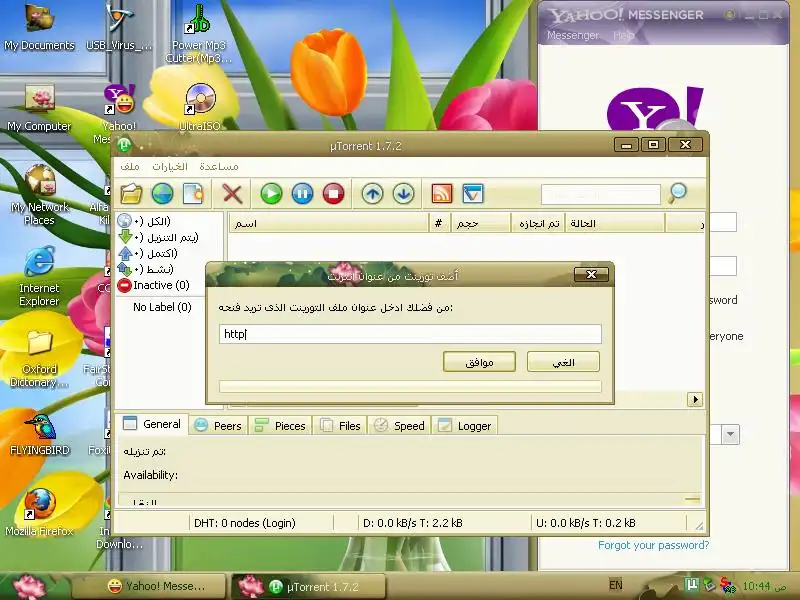800x600 pixels.
Task: Click the upload speed status entry
Action: point(586,523)
